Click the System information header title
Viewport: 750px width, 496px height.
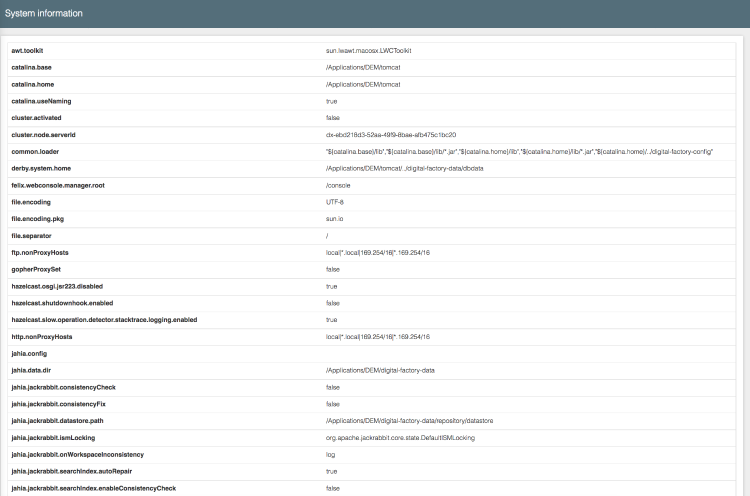tap(44, 13)
